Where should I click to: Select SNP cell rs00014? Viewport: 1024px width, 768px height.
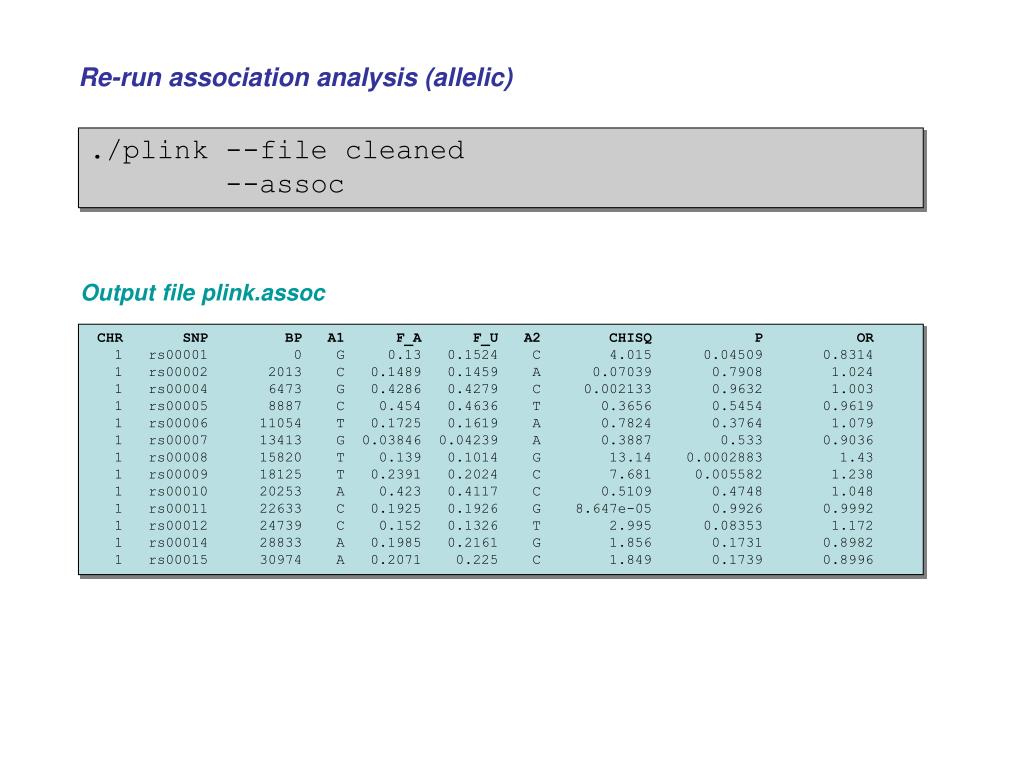178,542
